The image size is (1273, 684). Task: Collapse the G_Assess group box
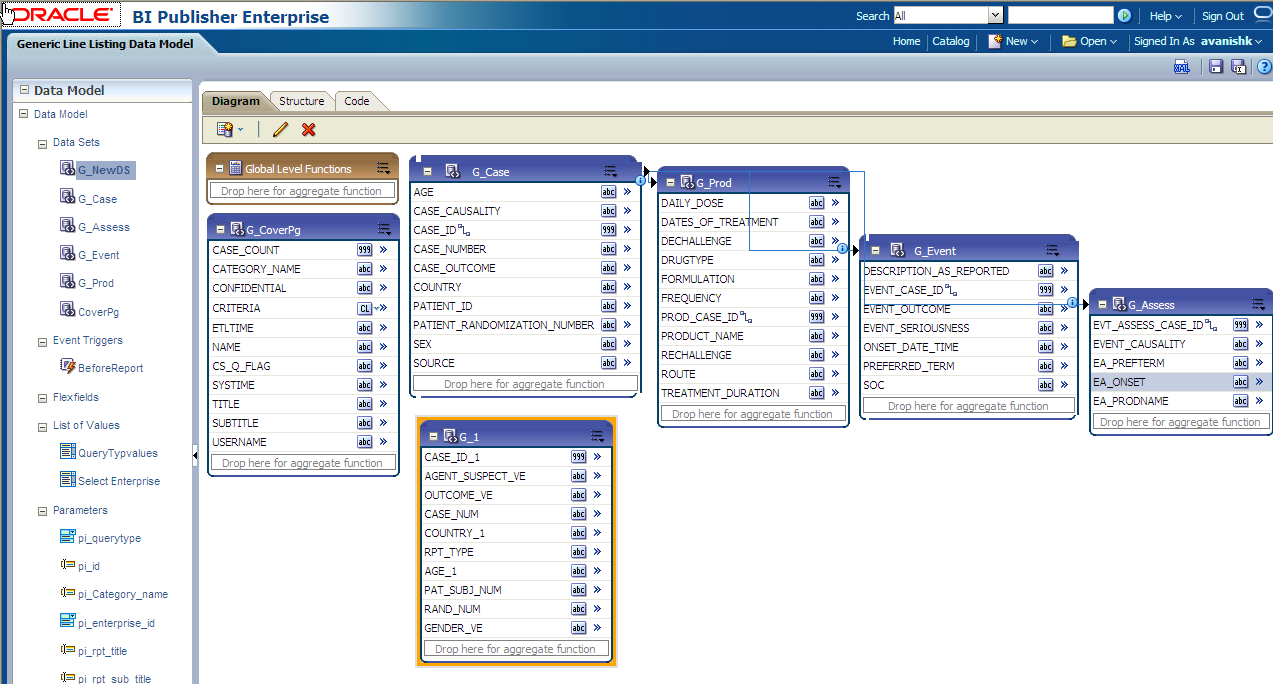click(1103, 305)
